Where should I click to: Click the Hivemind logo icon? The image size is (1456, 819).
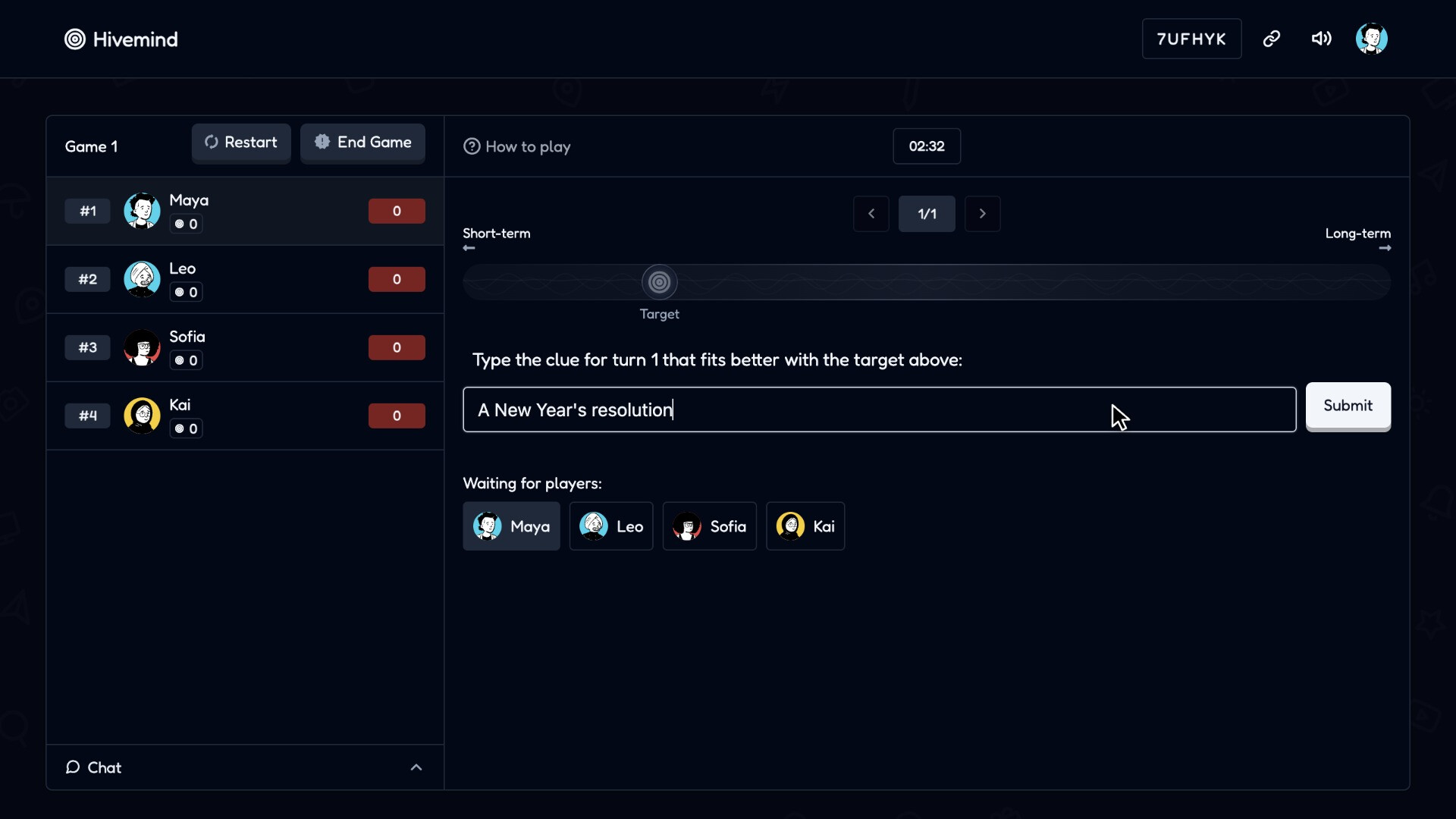point(75,39)
